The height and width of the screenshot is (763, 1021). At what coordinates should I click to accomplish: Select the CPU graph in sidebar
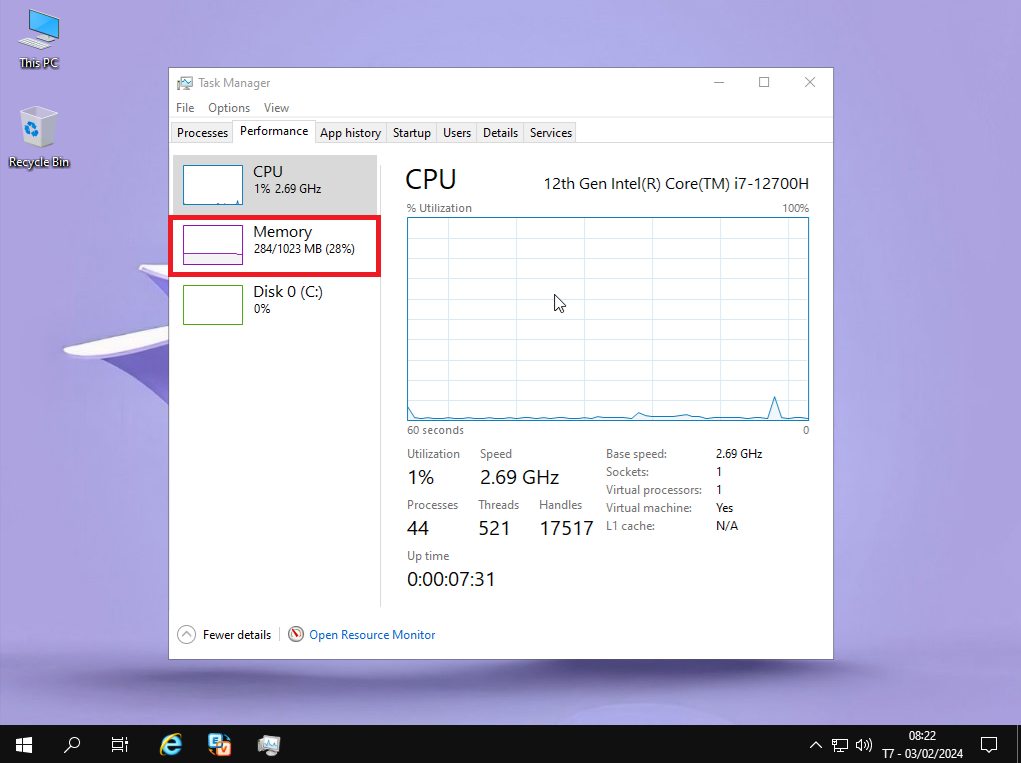(x=213, y=185)
